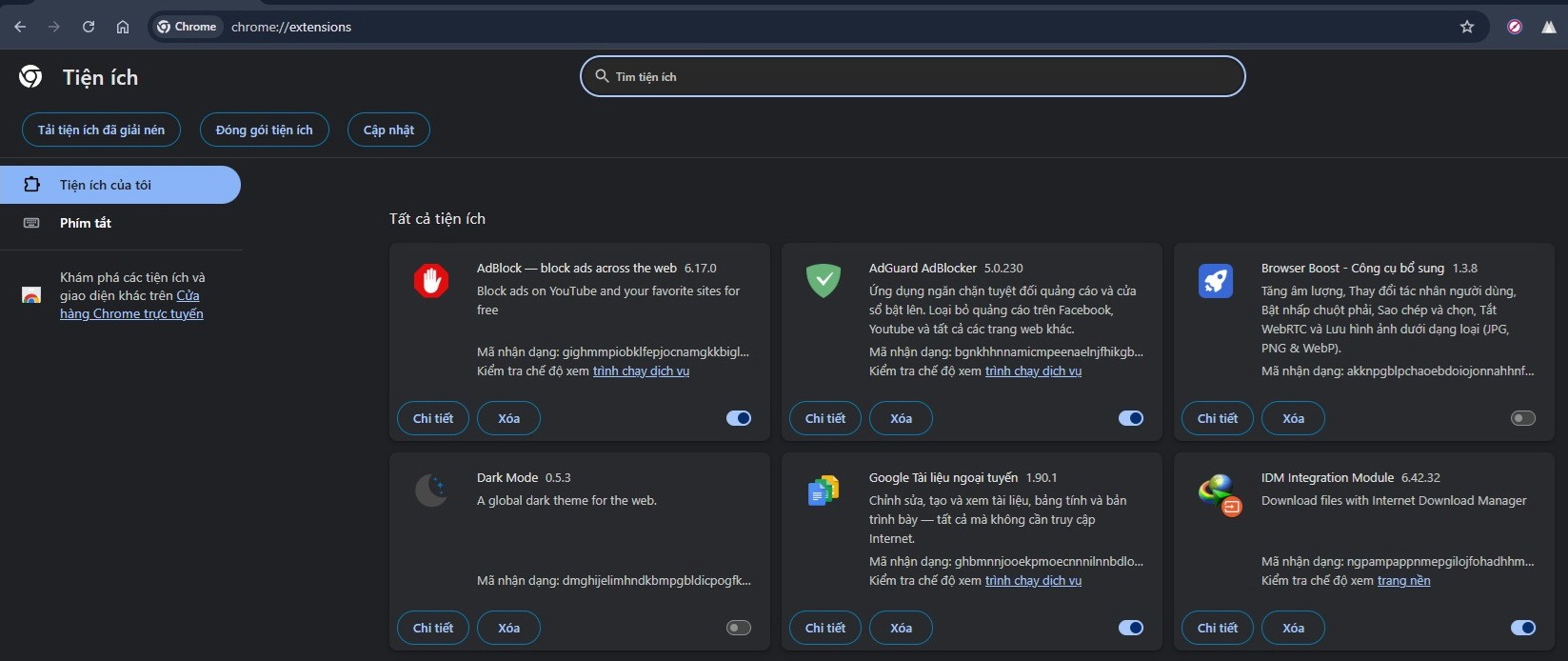Click the Chrome logo beside Tiện ích title
The image size is (1568, 661).
(x=30, y=76)
